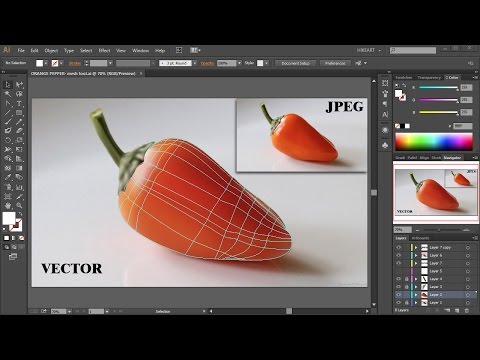
Task: Toggle visibility of Layer 1
Action: [399, 303]
